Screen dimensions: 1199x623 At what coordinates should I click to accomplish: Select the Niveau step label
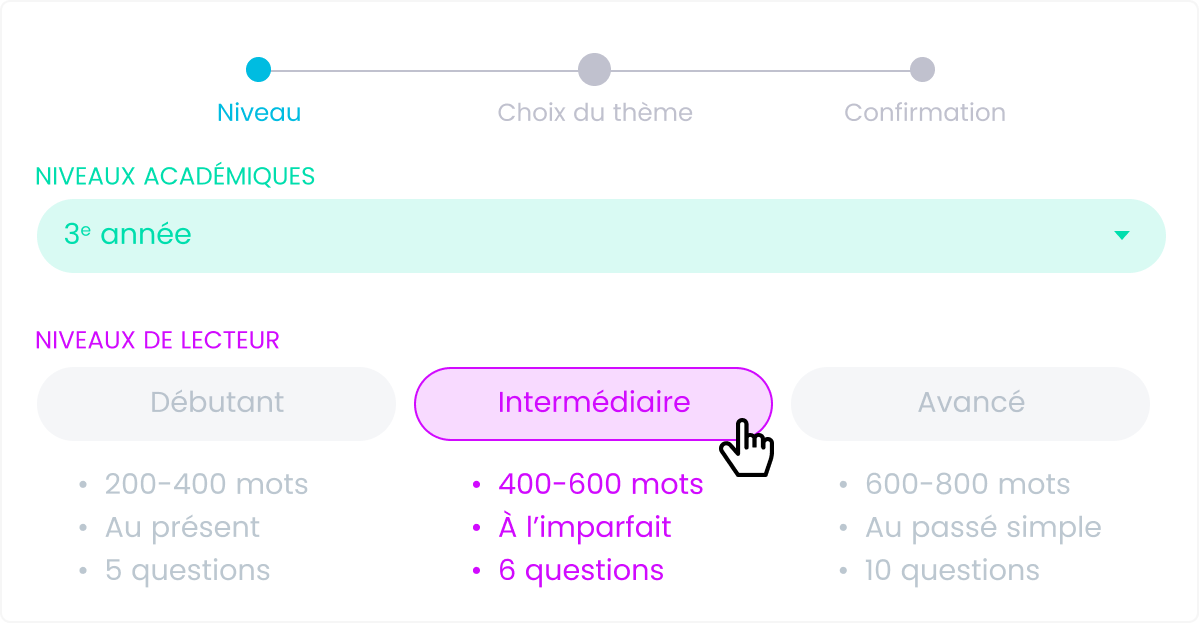[x=259, y=112]
